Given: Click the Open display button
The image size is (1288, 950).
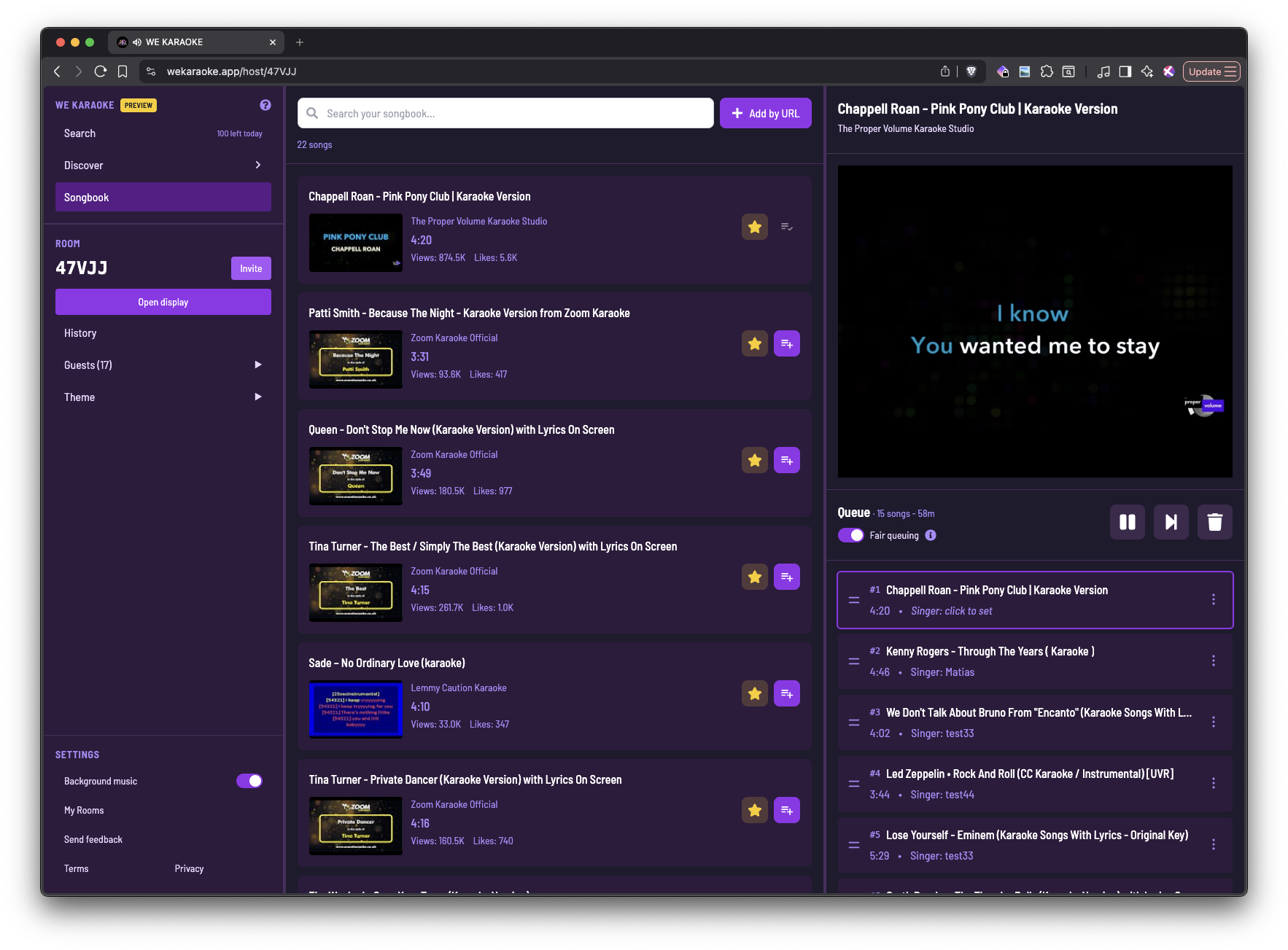Looking at the screenshot, I should pyautogui.click(x=163, y=301).
